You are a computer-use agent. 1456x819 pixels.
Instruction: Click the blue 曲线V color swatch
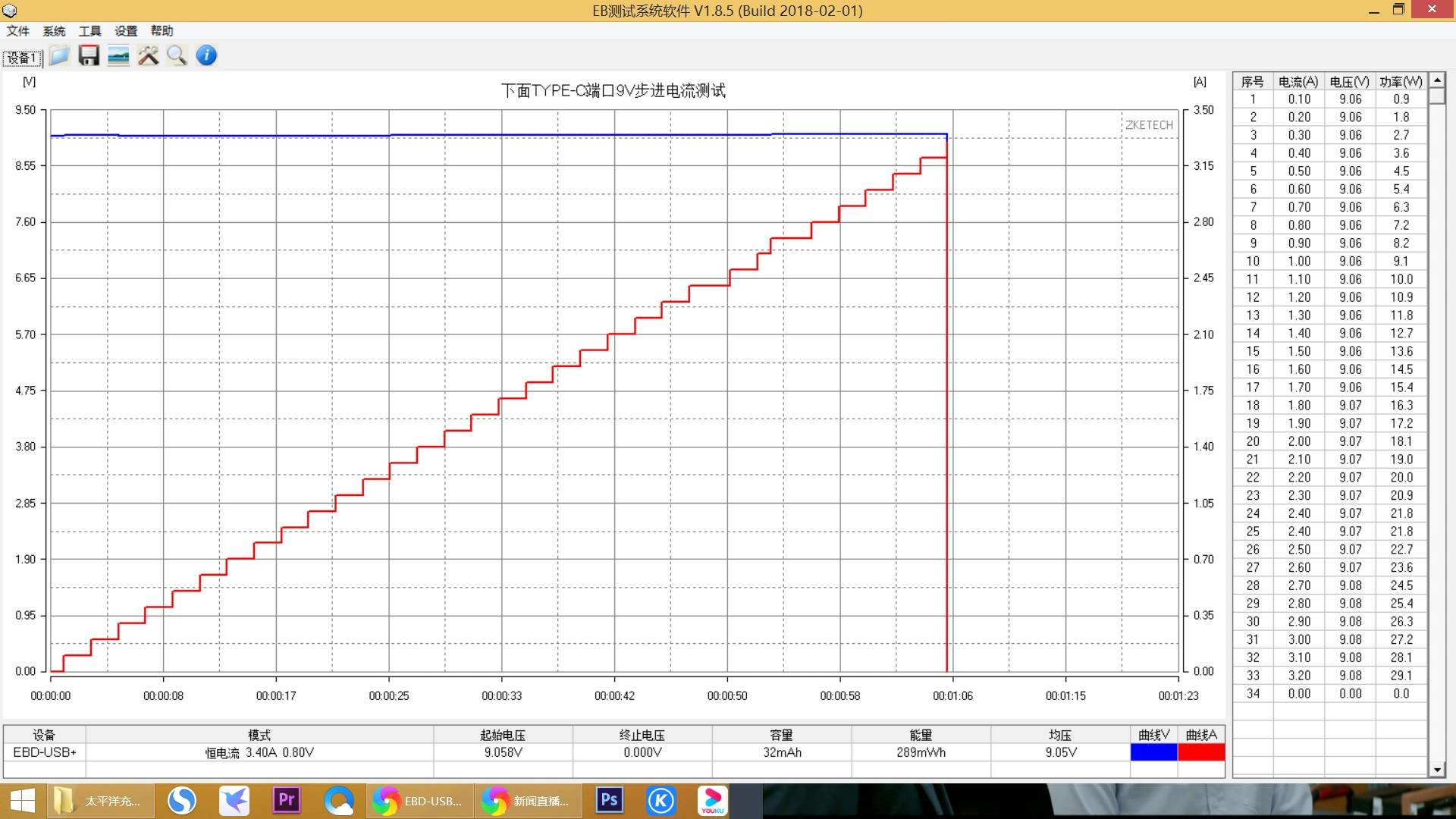point(1153,752)
